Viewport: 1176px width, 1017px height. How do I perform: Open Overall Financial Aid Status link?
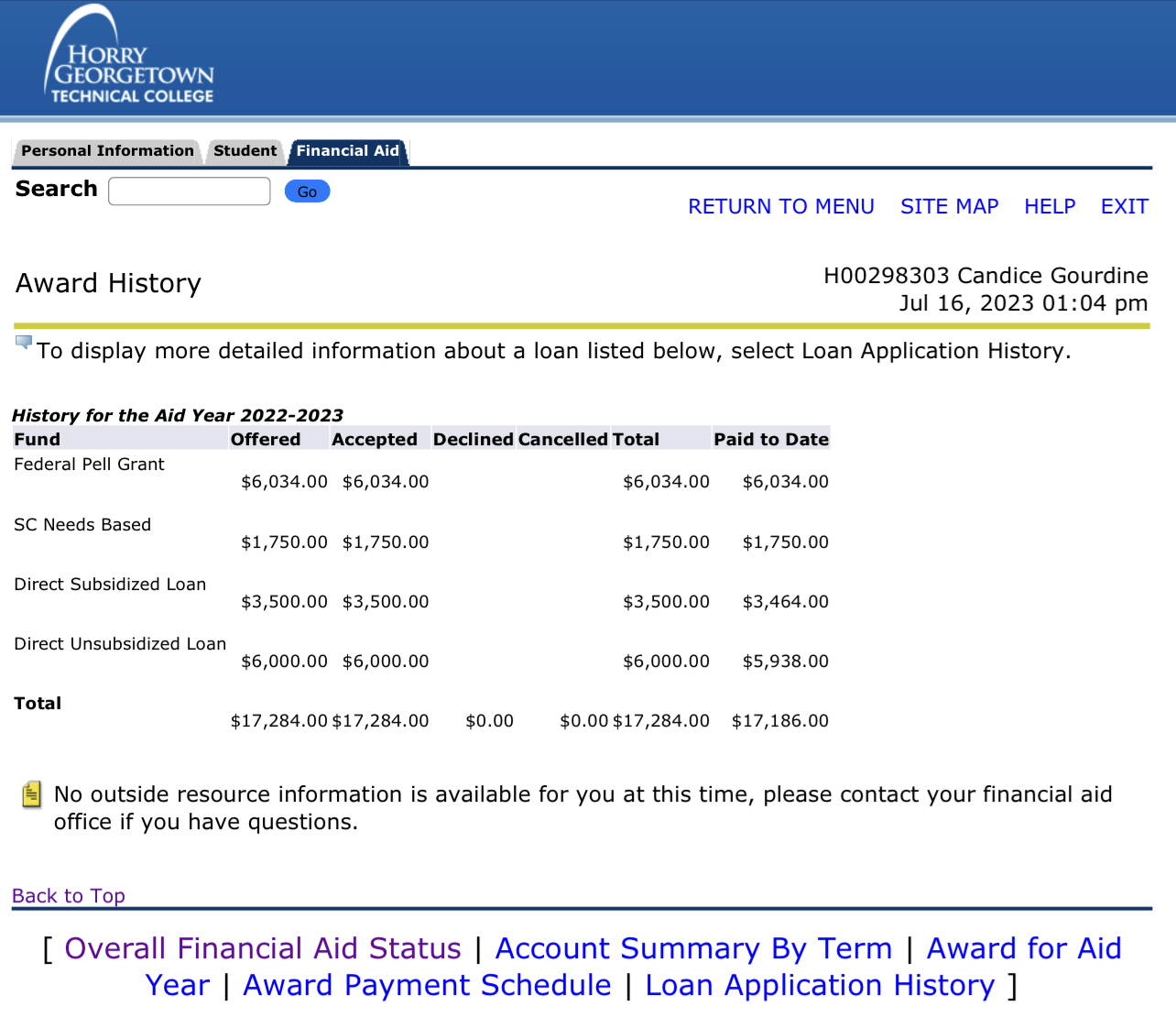point(263,948)
